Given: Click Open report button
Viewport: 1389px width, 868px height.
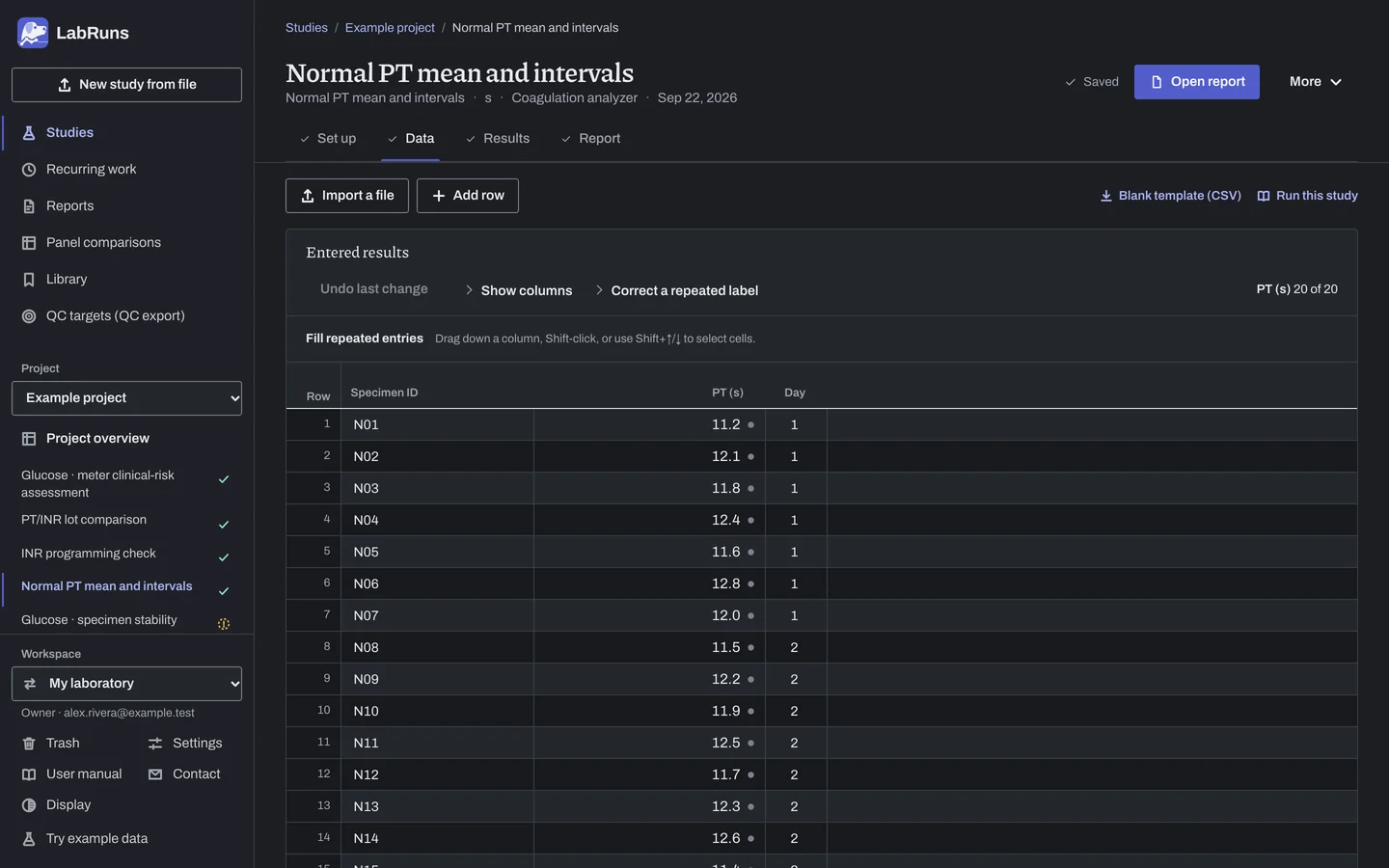Looking at the screenshot, I should (1197, 82).
